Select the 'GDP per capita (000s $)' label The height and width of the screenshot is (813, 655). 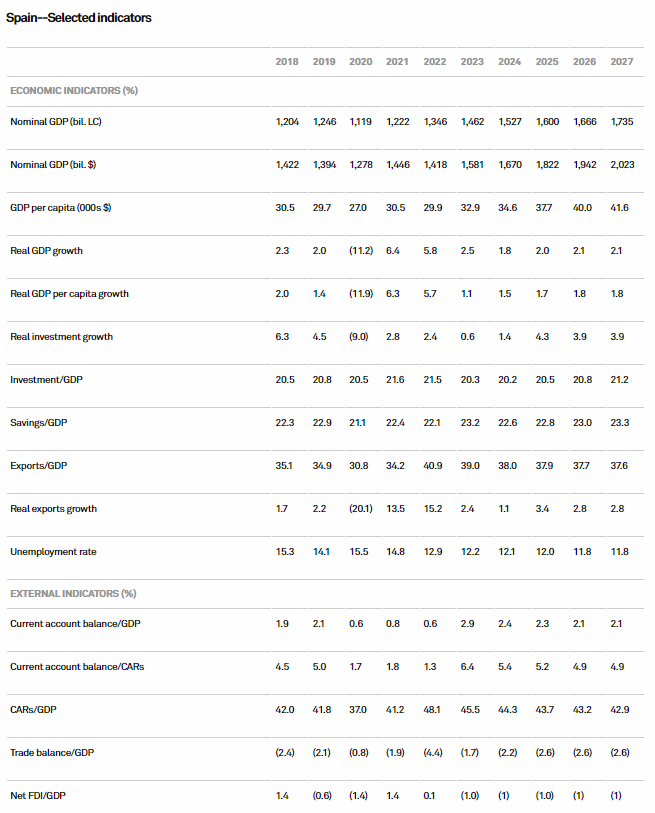click(60, 208)
